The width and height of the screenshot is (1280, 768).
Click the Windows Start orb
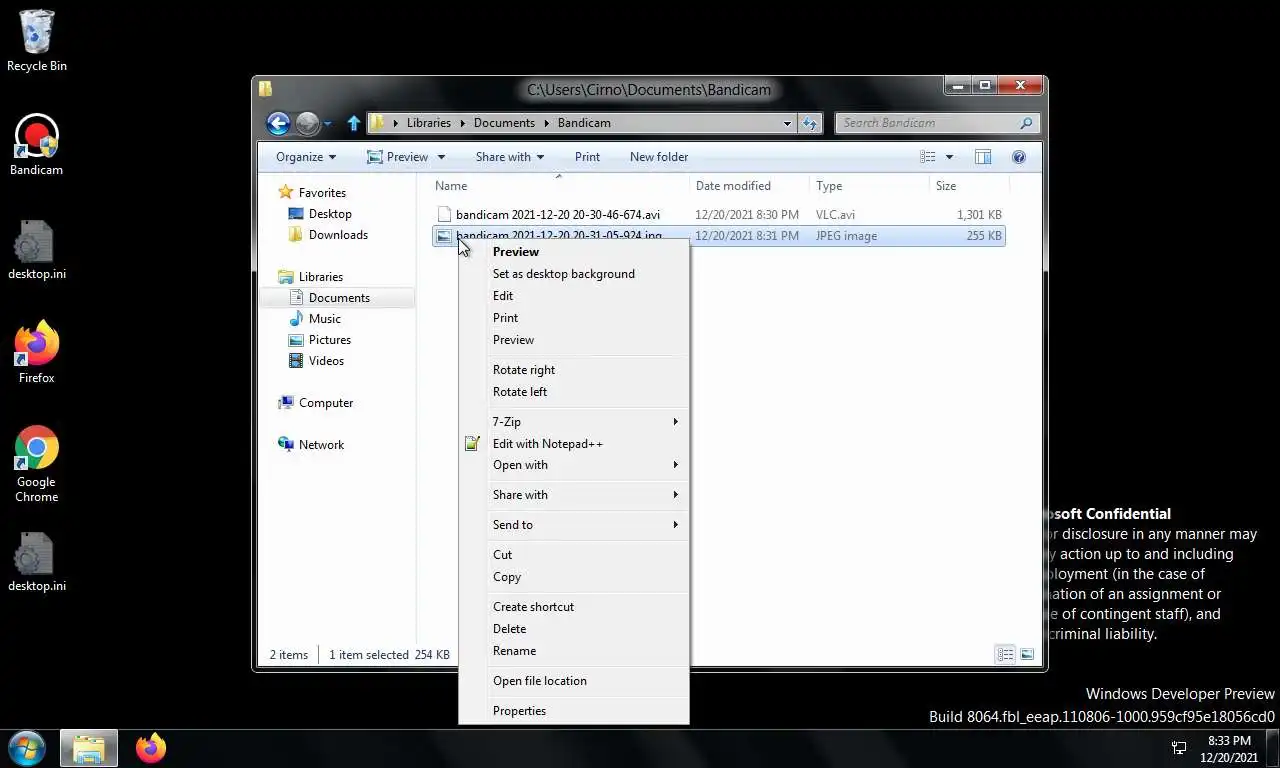(27, 748)
